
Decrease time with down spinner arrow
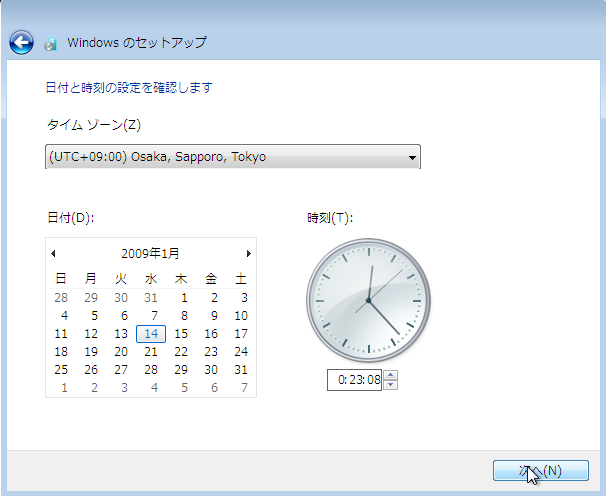(391, 385)
